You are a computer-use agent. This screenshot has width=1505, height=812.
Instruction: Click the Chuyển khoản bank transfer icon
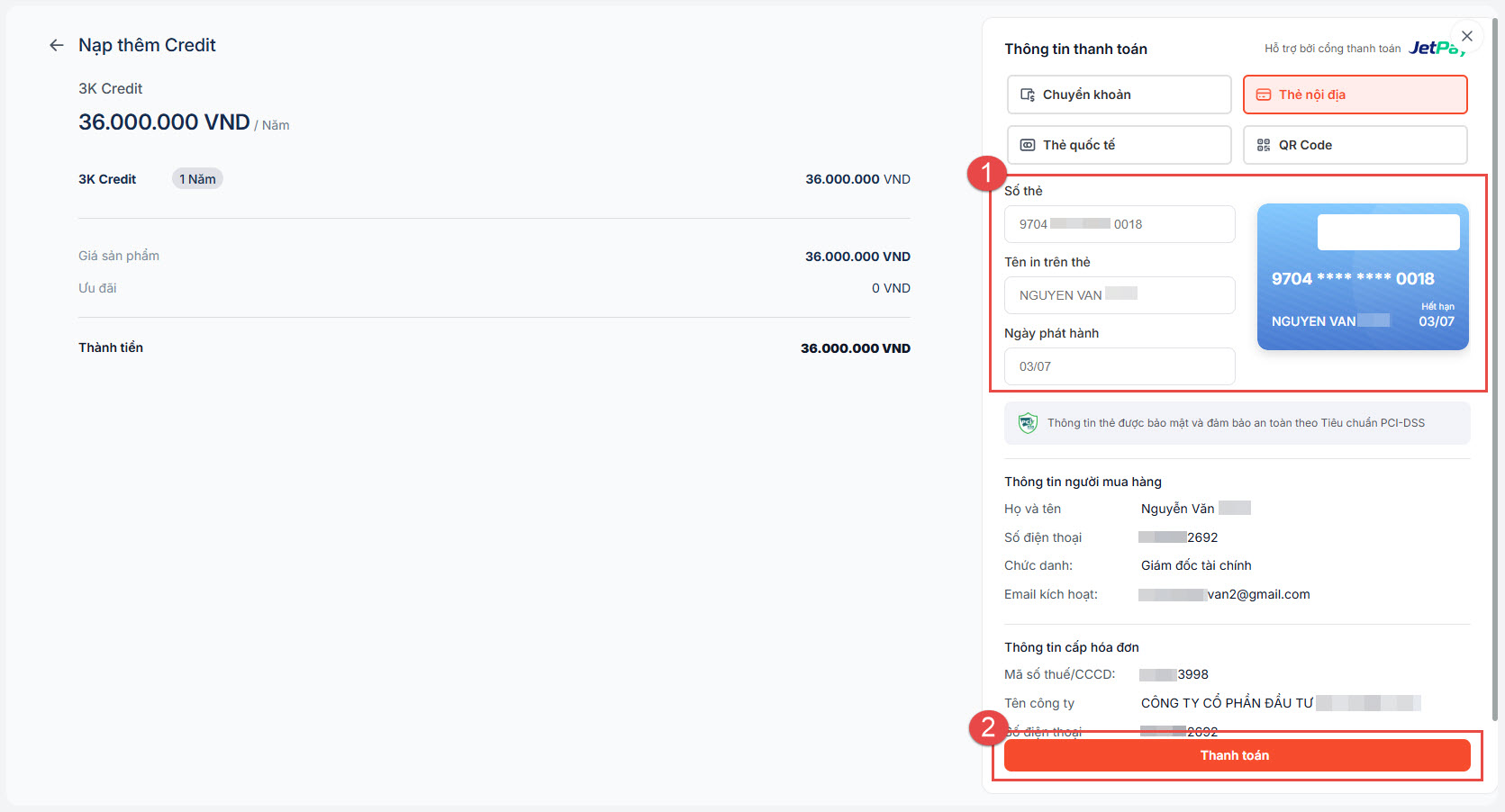tap(1027, 95)
